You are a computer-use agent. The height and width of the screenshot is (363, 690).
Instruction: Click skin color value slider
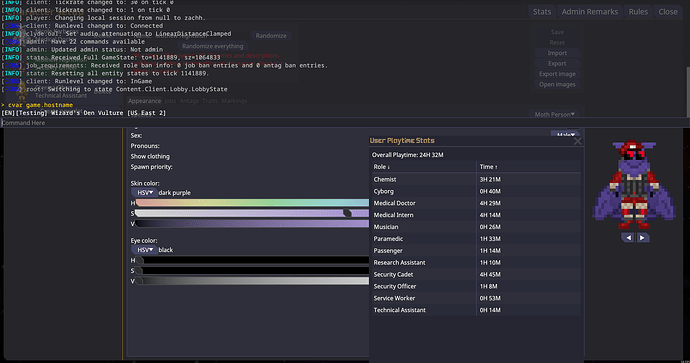(252, 224)
